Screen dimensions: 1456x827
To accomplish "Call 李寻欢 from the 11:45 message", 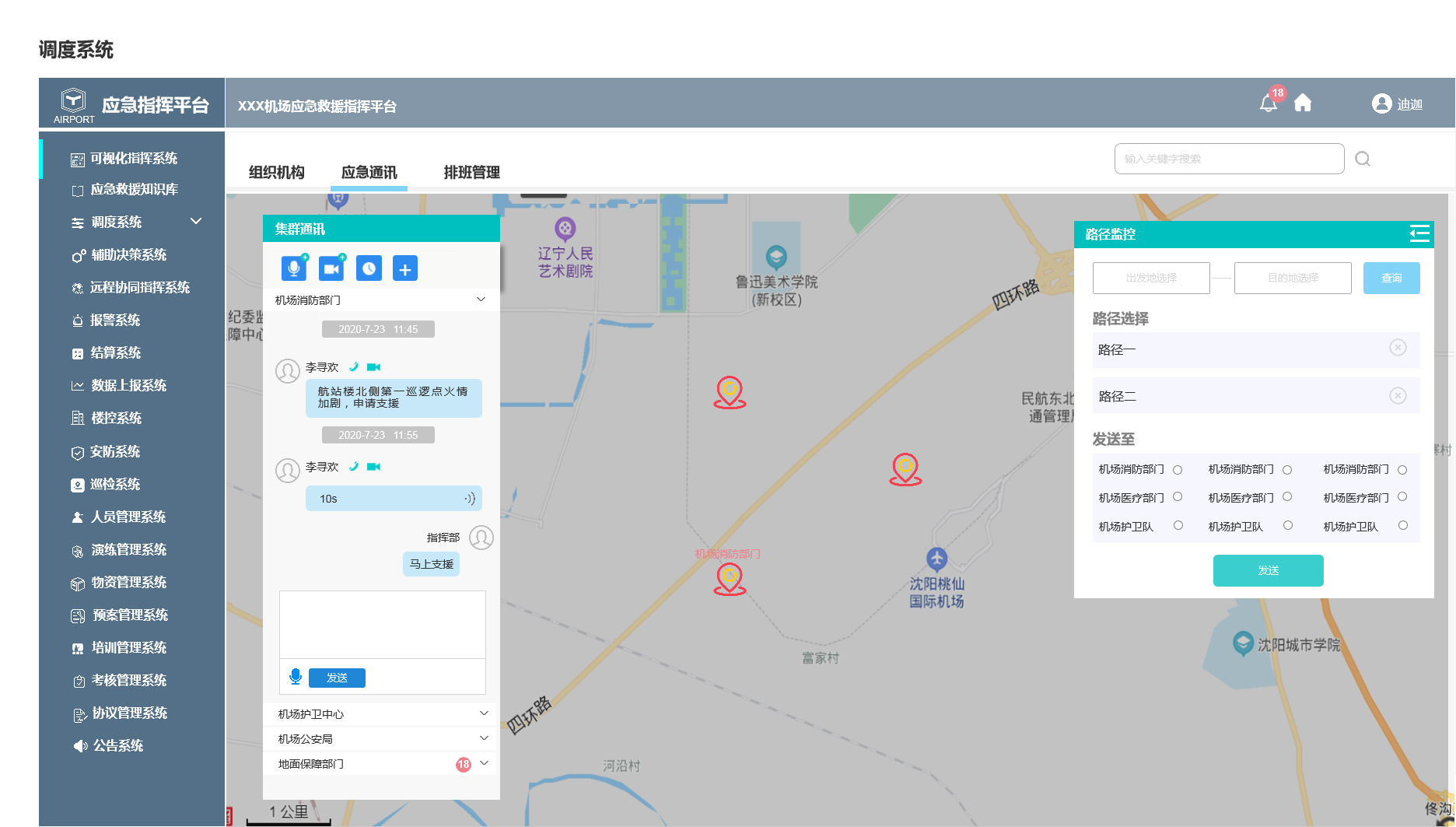I will click(x=354, y=367).
